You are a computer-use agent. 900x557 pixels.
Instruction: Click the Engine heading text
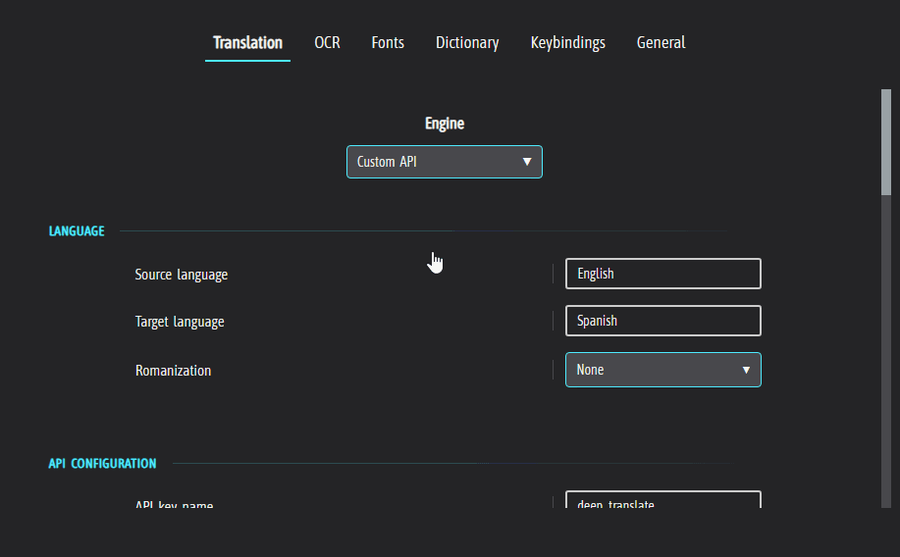click(x=444, y=124)
